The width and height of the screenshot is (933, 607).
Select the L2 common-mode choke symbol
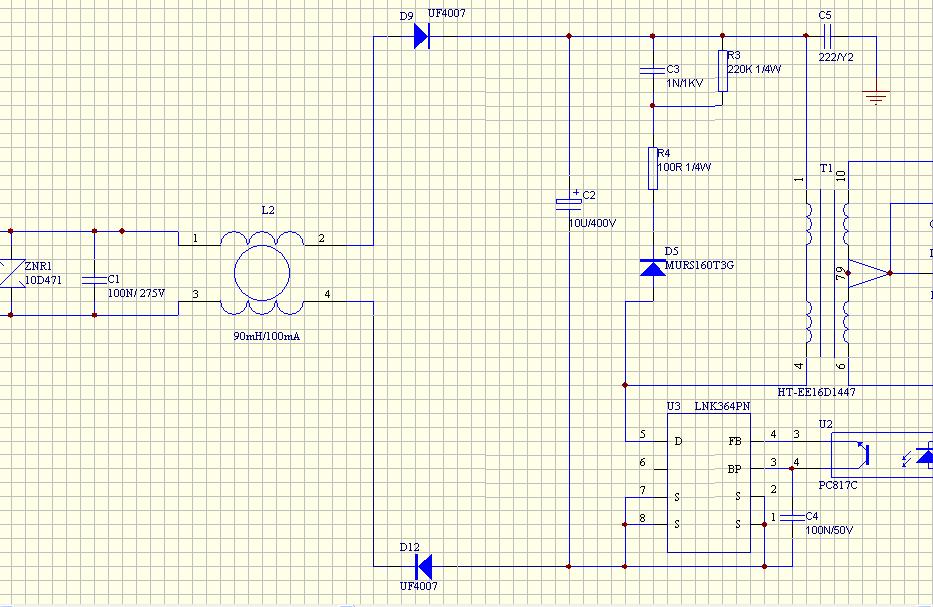pos(262,273)
